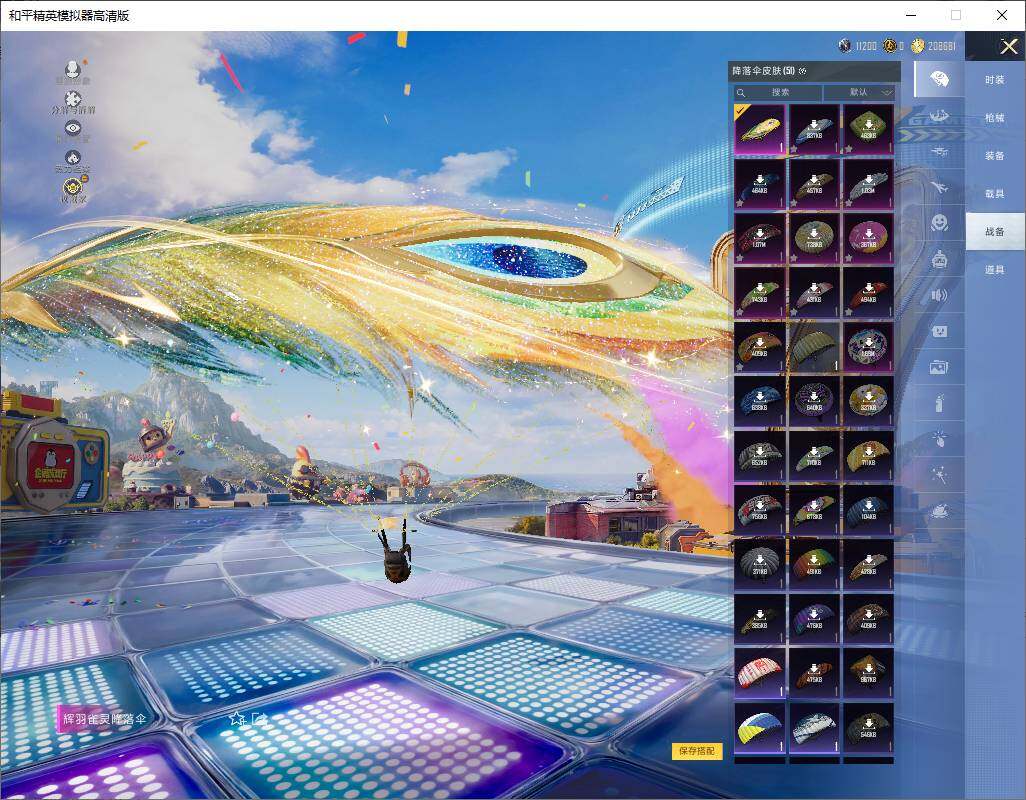Select the white snow camo parachute
Image resolution: width=1026 pixels, height=800 pixels.
click(814, 727)
